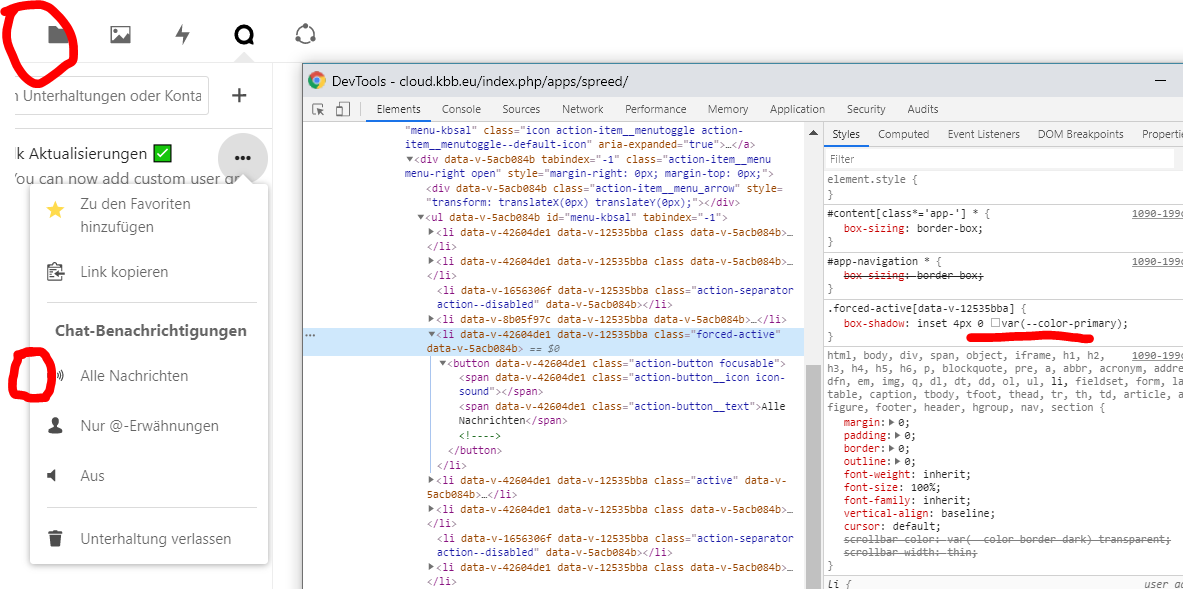Switch to the Computed sidebar tab
This screenshot has height=589, width=1183.
[903, 134]
